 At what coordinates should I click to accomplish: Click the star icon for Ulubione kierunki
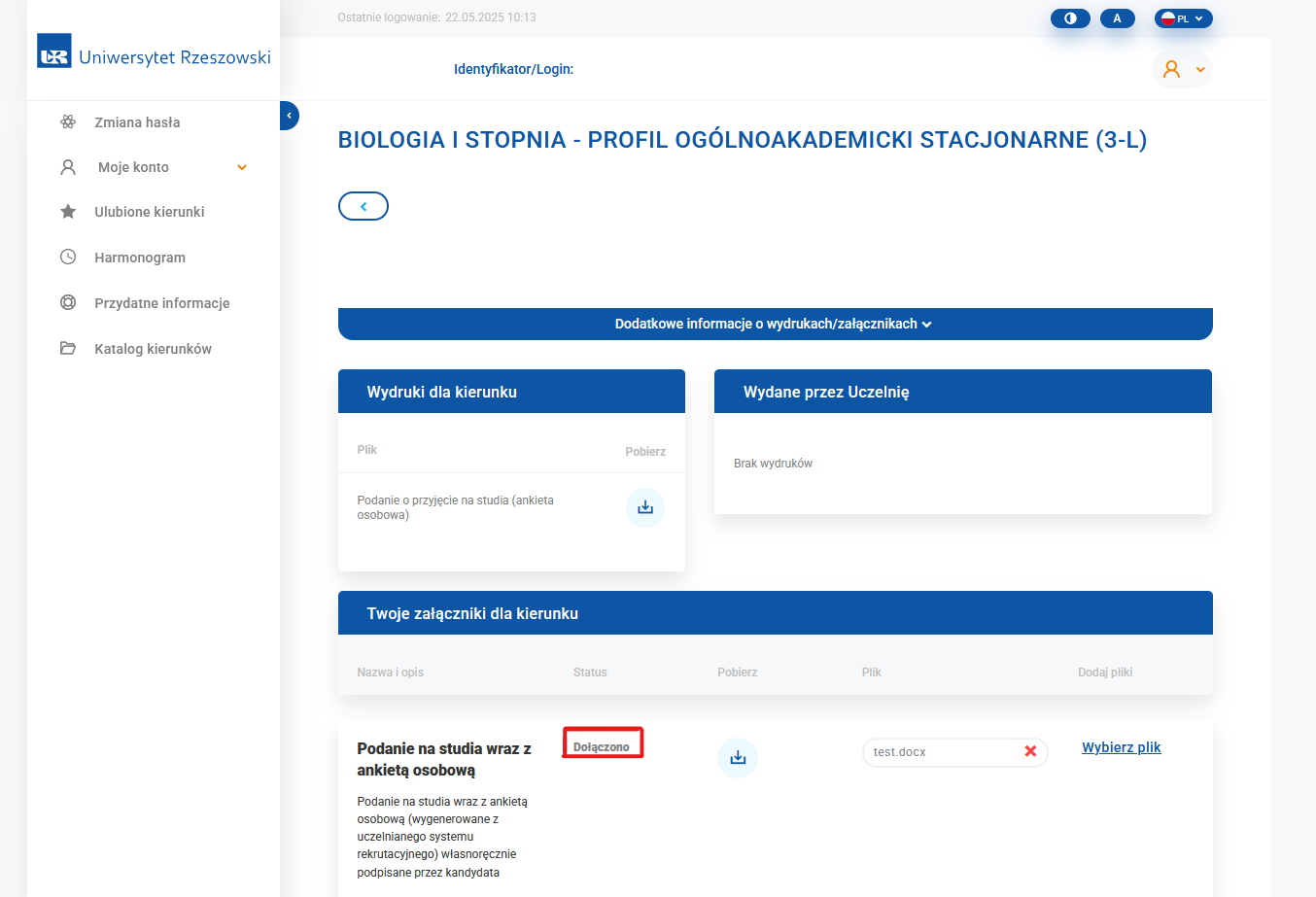[68, 212]
